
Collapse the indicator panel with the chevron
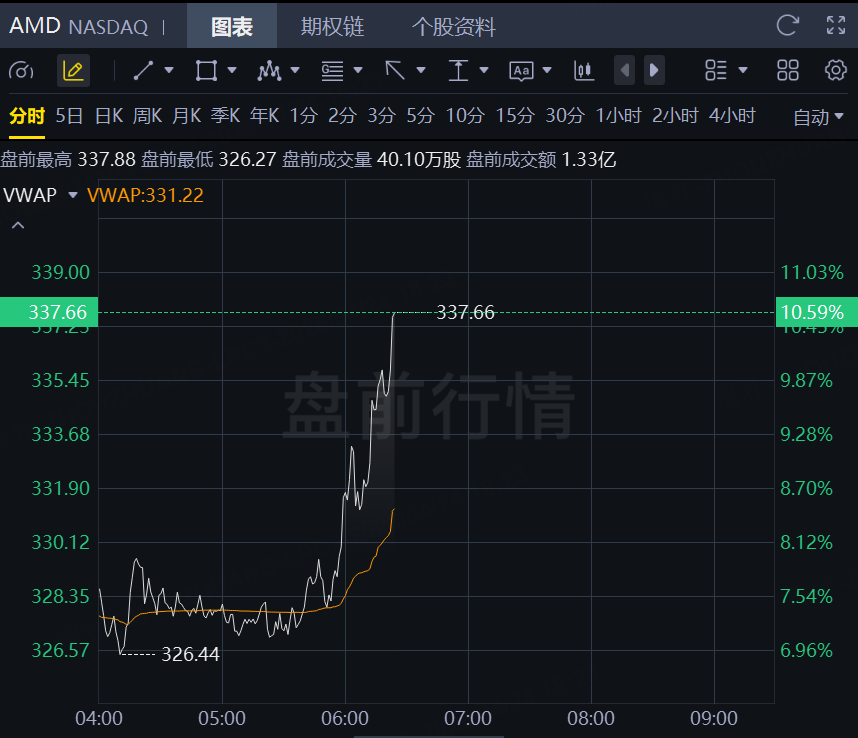tap(18, 225)
